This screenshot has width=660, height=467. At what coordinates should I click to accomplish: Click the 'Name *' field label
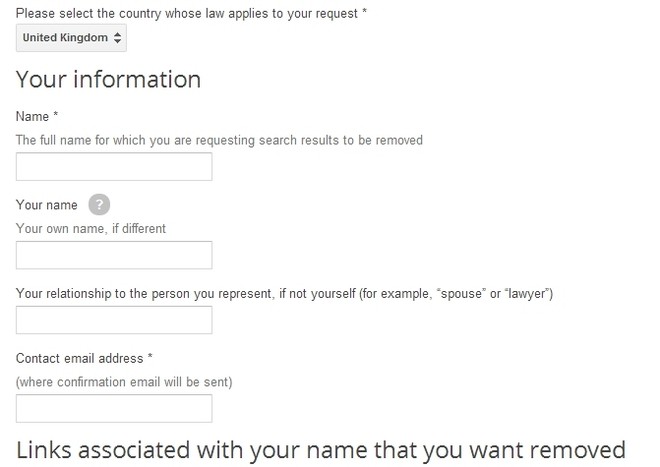37,116
